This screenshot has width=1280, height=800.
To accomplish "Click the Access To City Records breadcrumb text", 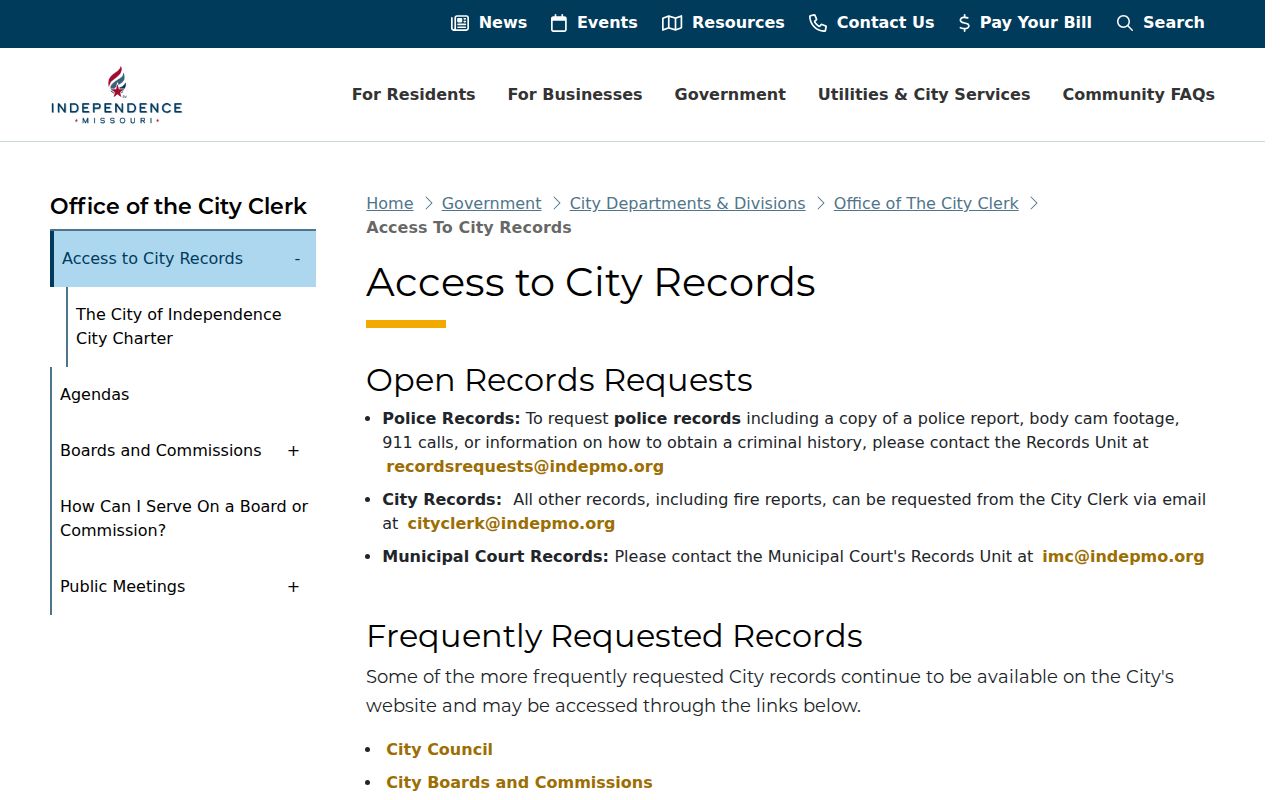I will pyautogui.click(x=469, y=228).
